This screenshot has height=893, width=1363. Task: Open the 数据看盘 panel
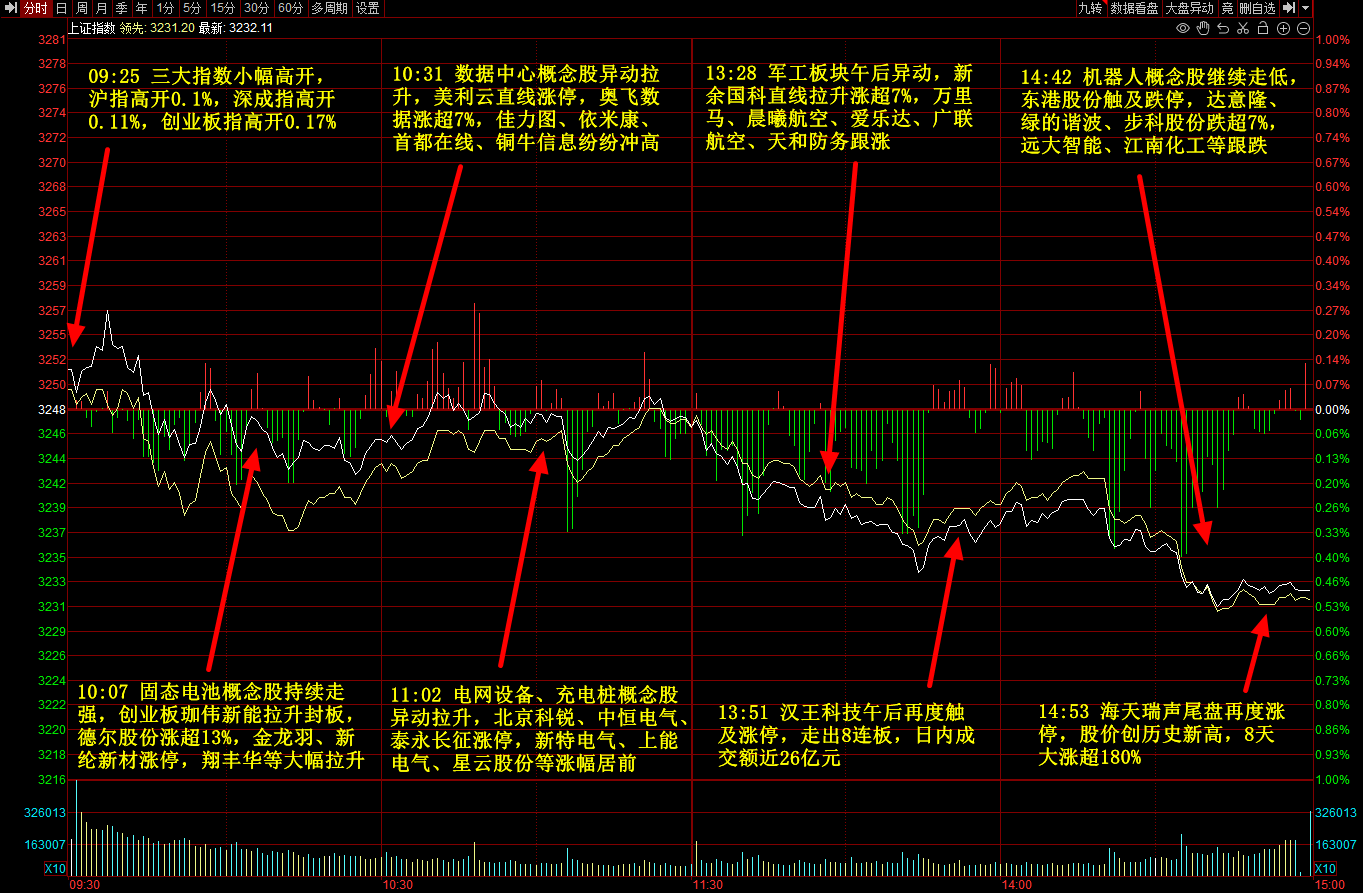pyautogui.click(x=1134, y=8)
